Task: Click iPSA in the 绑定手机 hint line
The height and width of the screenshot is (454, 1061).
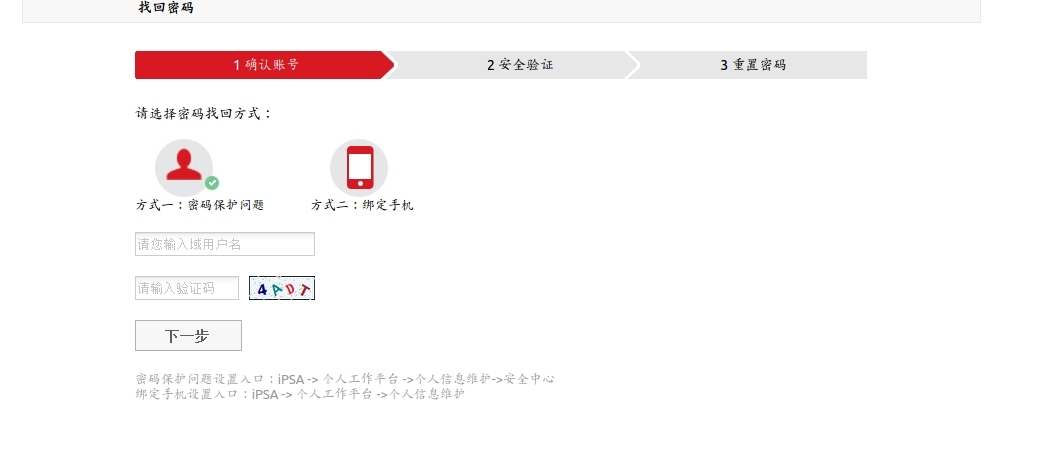Action: [265, 394]
